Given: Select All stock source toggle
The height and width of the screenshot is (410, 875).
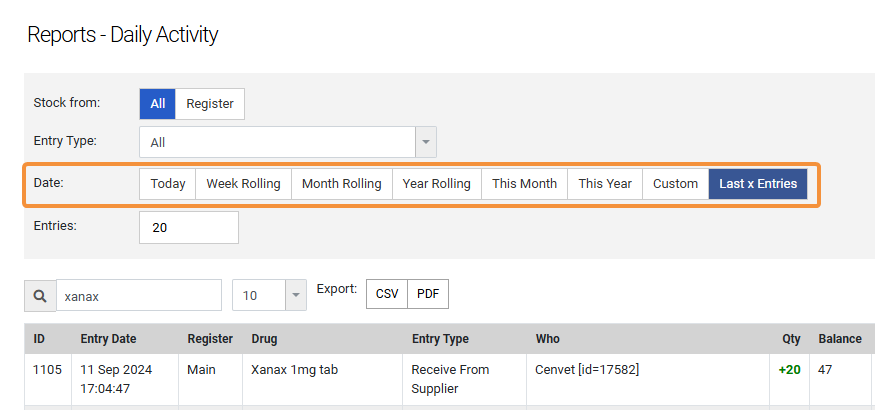Looking at the screenshot, I should pyautogui.click(x=158, y=104).
